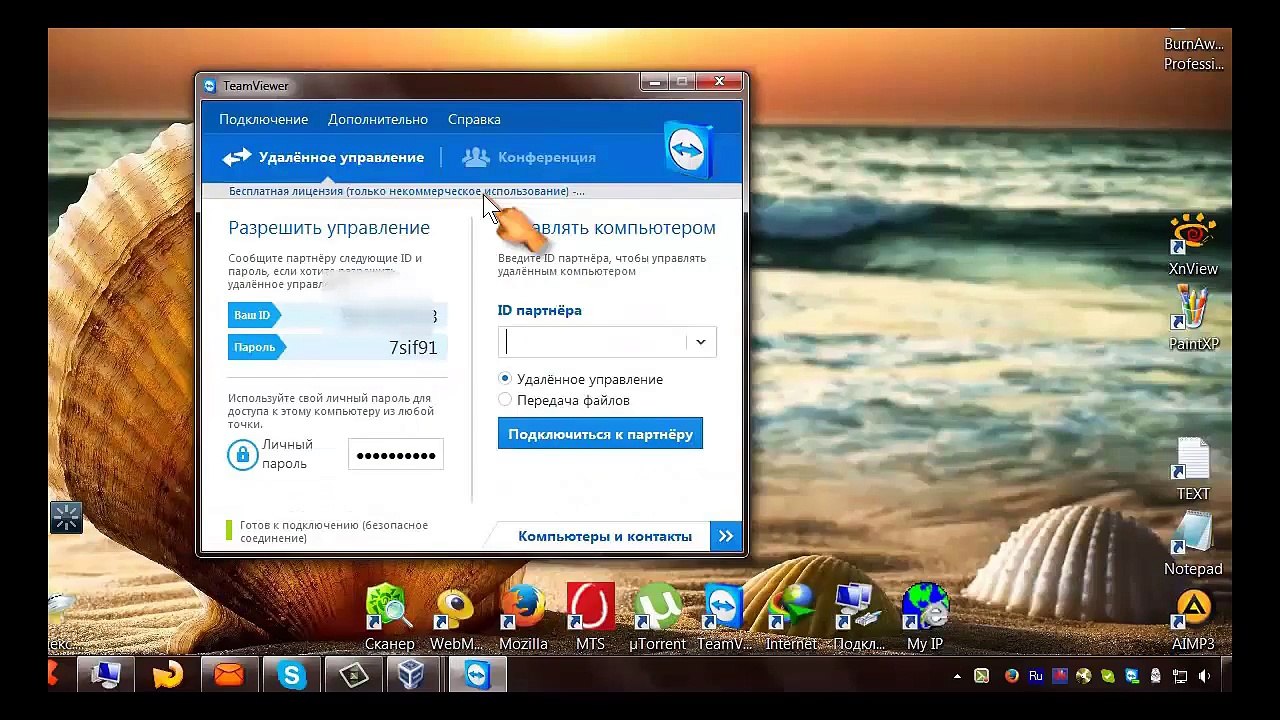1280x720 pixels.
Task: Switch the Ru keyboard language indicator
Action: pos(1035,677)
